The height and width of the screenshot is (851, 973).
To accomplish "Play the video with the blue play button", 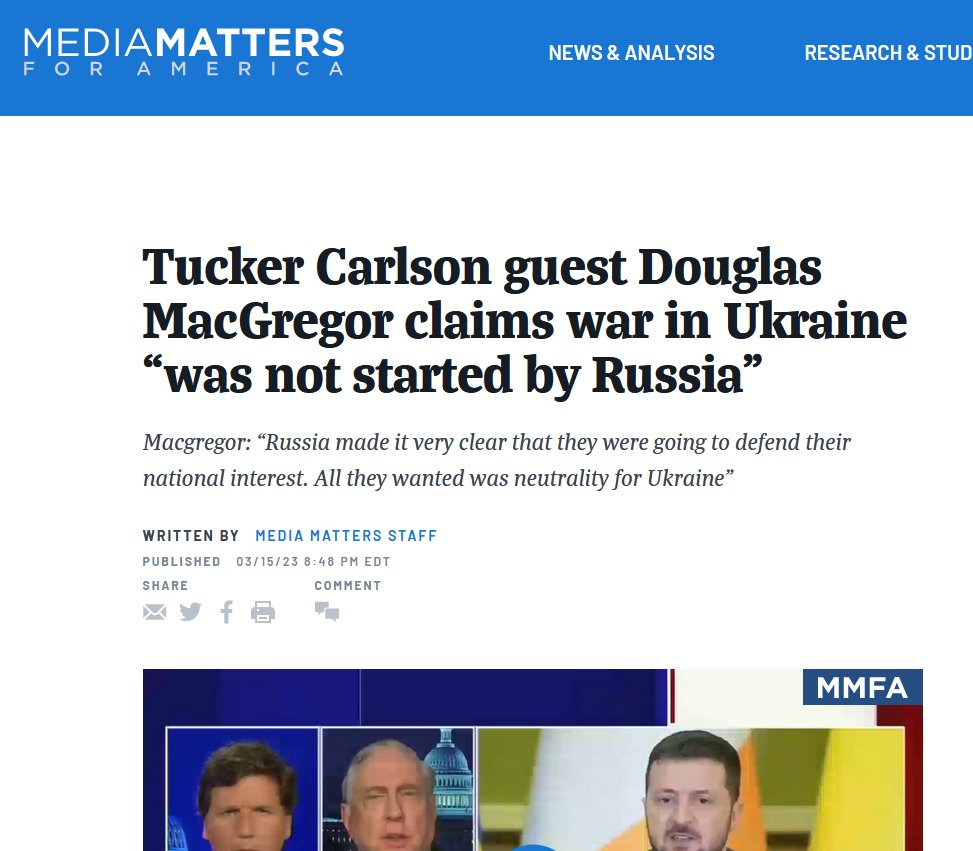I will click(534, 847).
